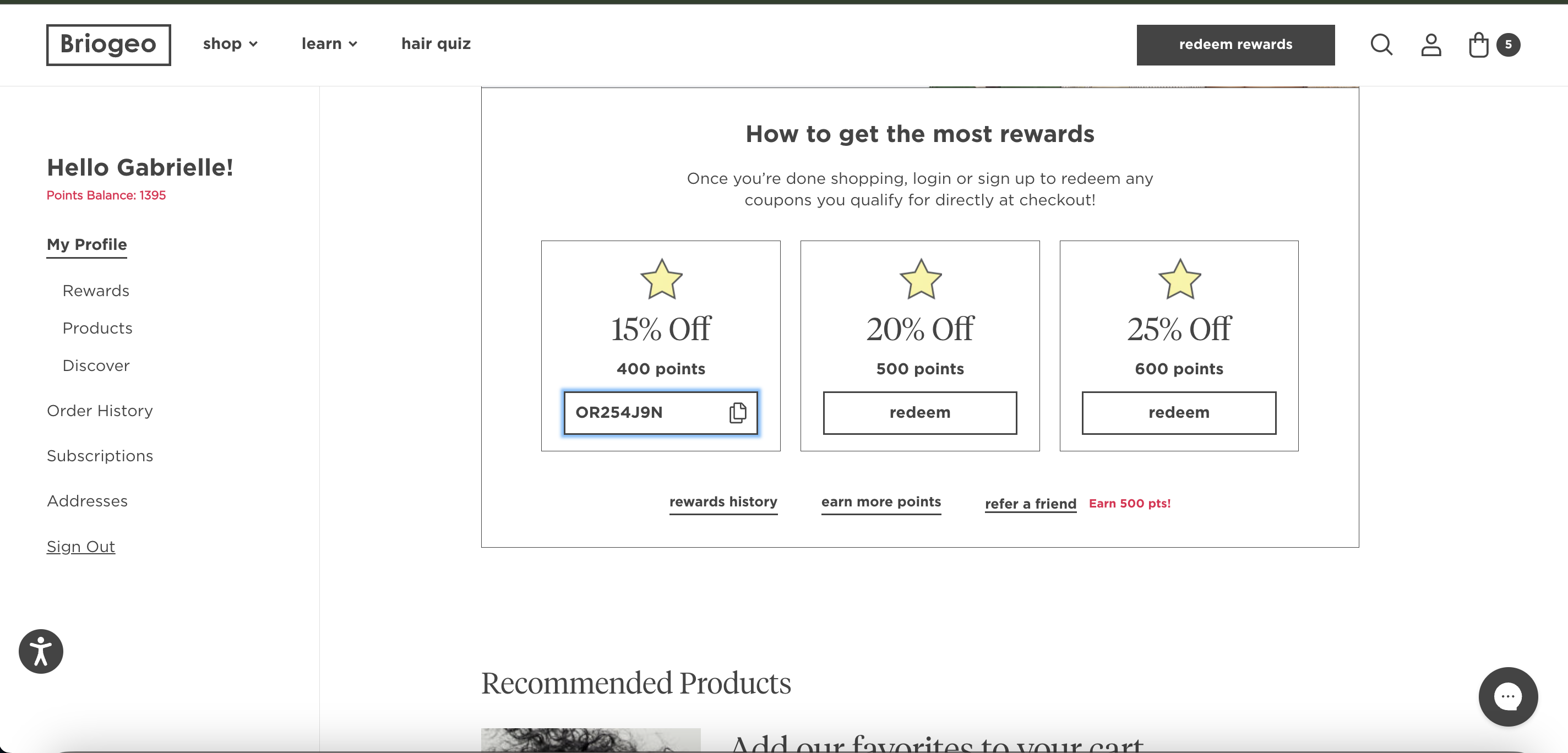Select the OR254J9N coupon code field
This screenshot has width=1568, height=753.
tap(661, 413)
